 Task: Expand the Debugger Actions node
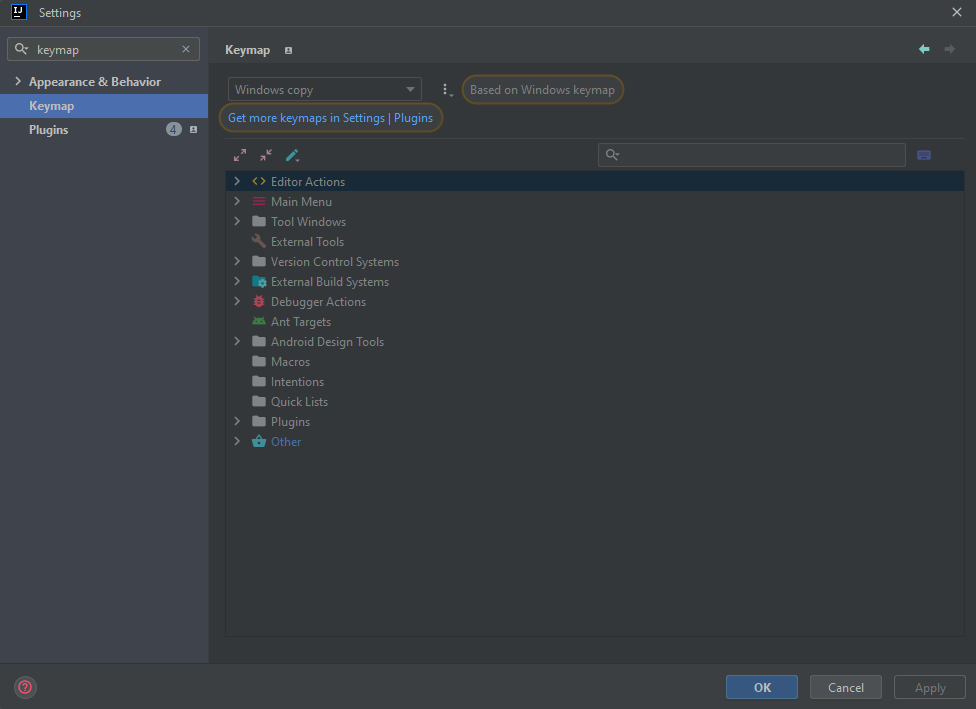pyautogui.click(x=237, y=301)
